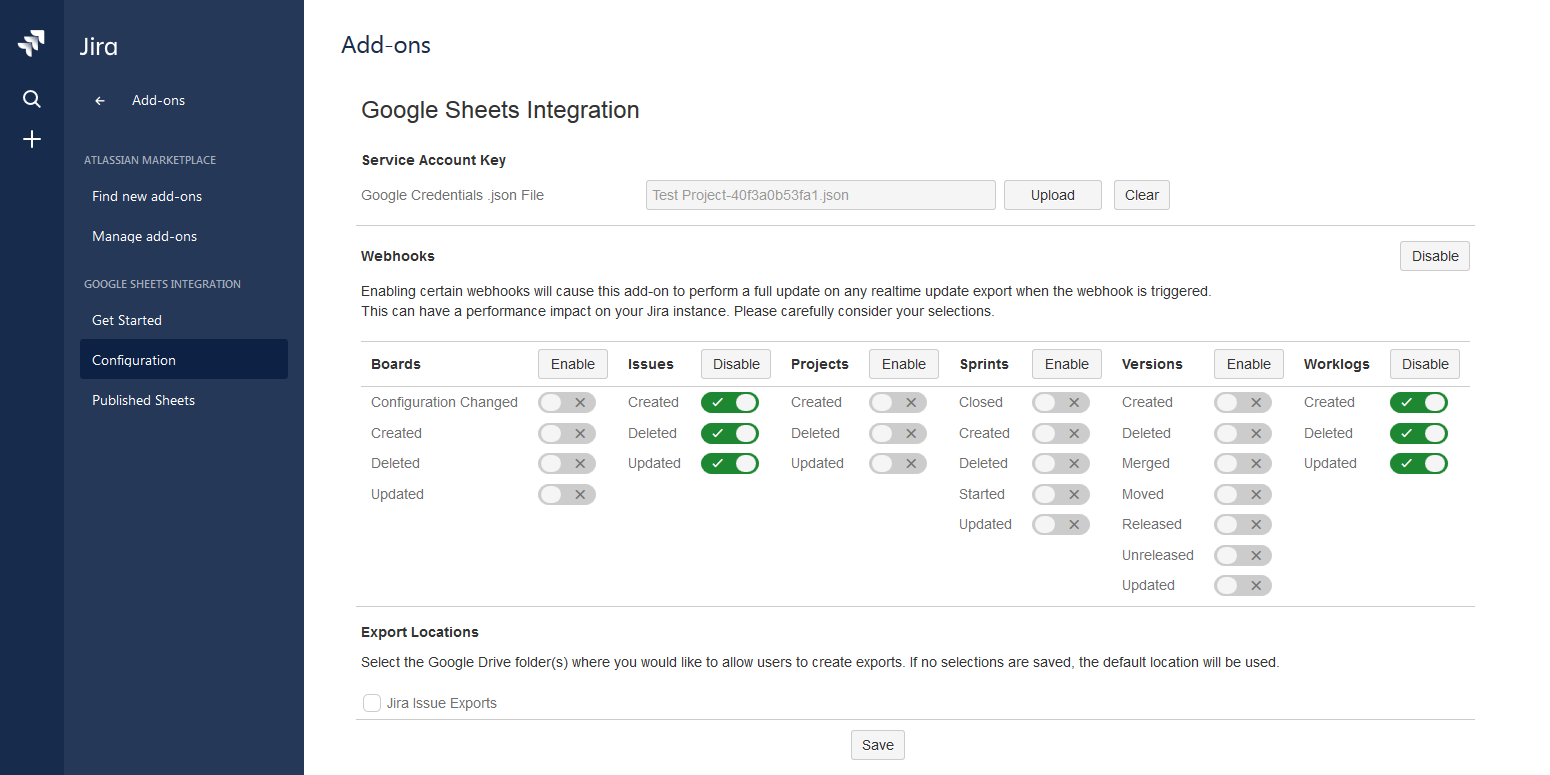The image size is (1550, 775).
Task: Open the search magnifier icon
Action: [32, 99]
